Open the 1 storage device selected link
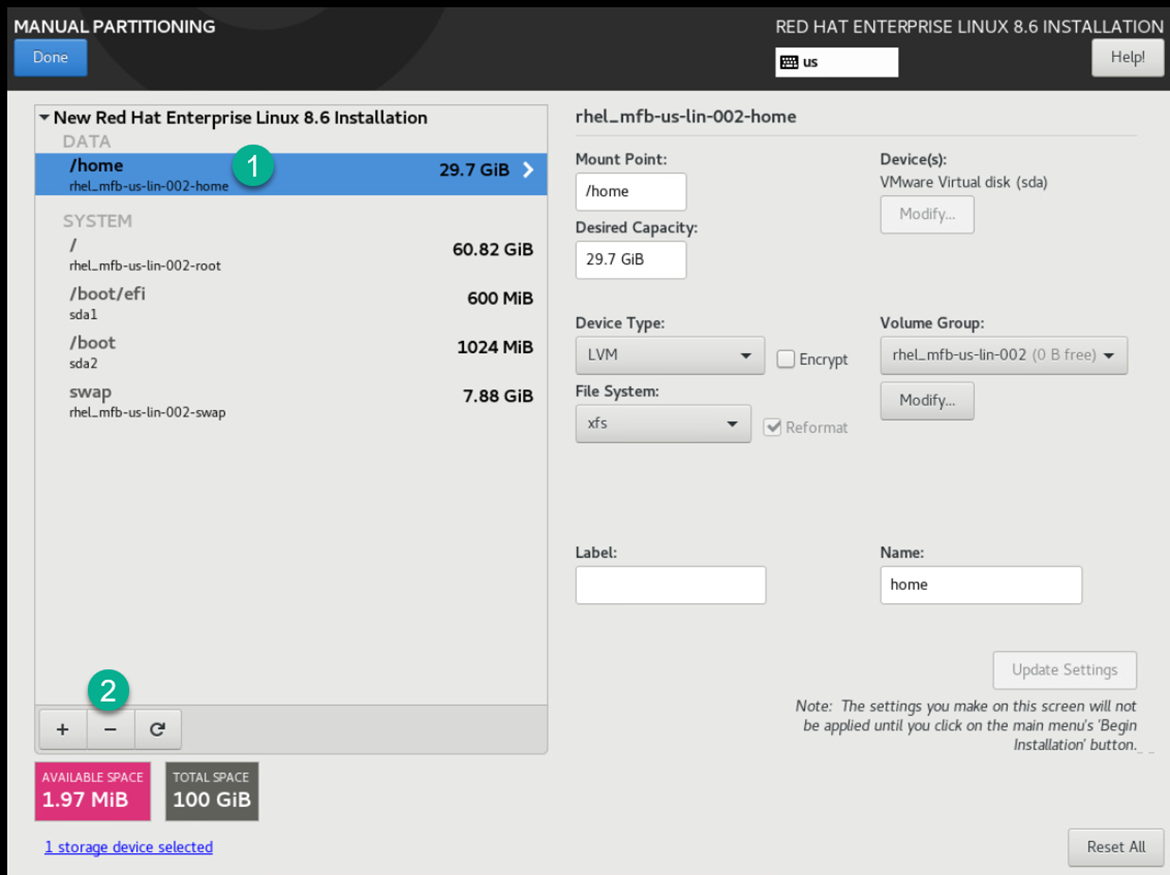Viewport: 1170px width, 875px height. [128, 847]
